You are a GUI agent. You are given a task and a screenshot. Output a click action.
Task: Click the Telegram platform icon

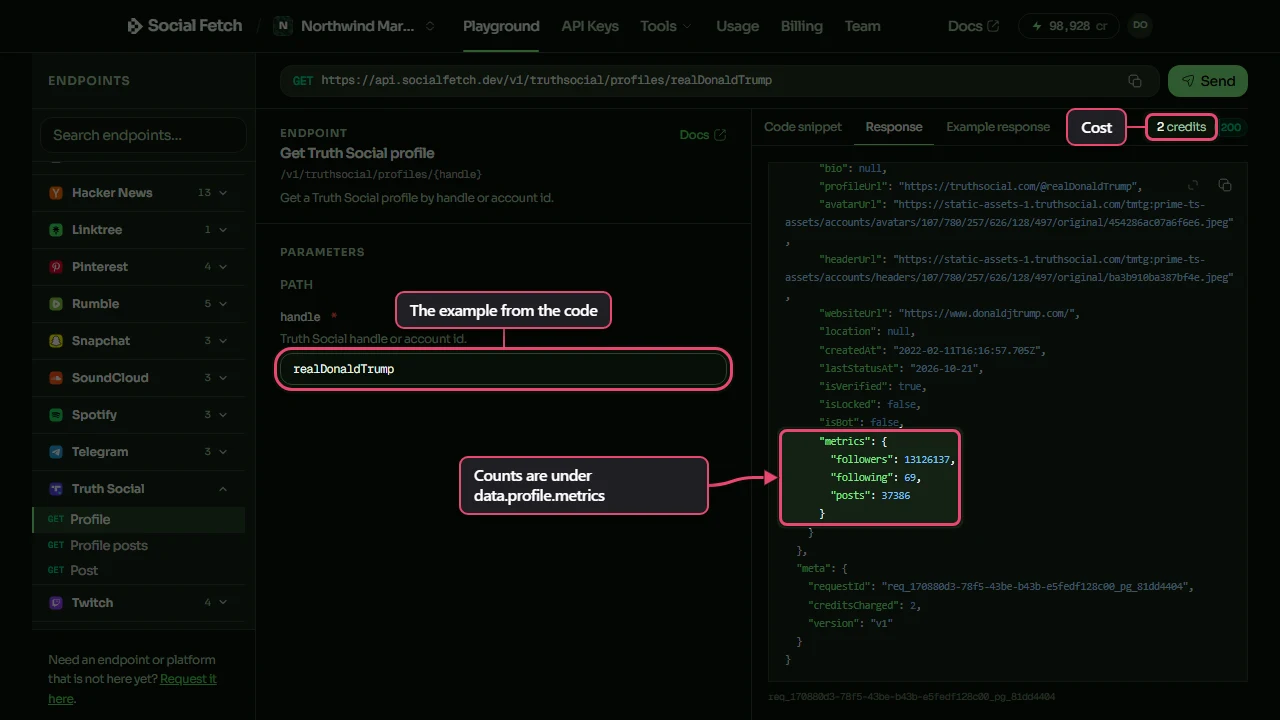pyautogui.click(x=56, y=452)
